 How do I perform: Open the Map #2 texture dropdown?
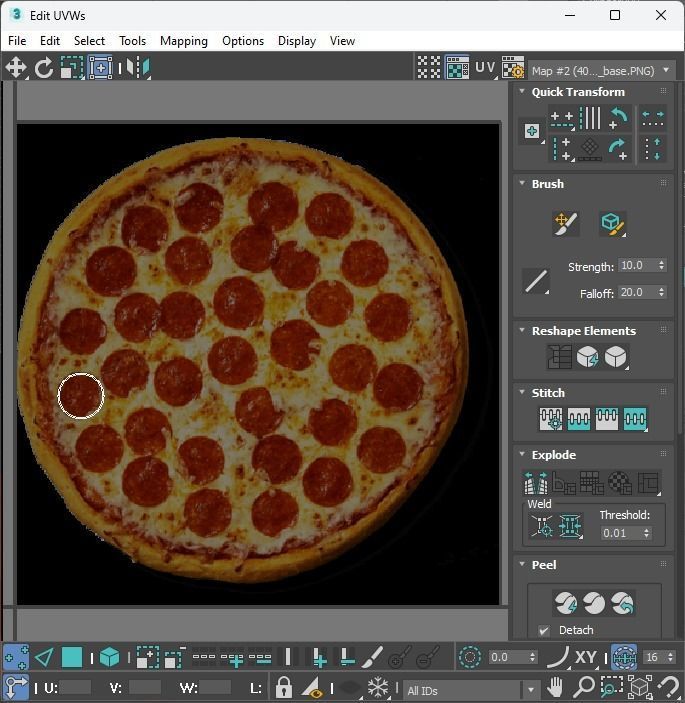[601, 71]
